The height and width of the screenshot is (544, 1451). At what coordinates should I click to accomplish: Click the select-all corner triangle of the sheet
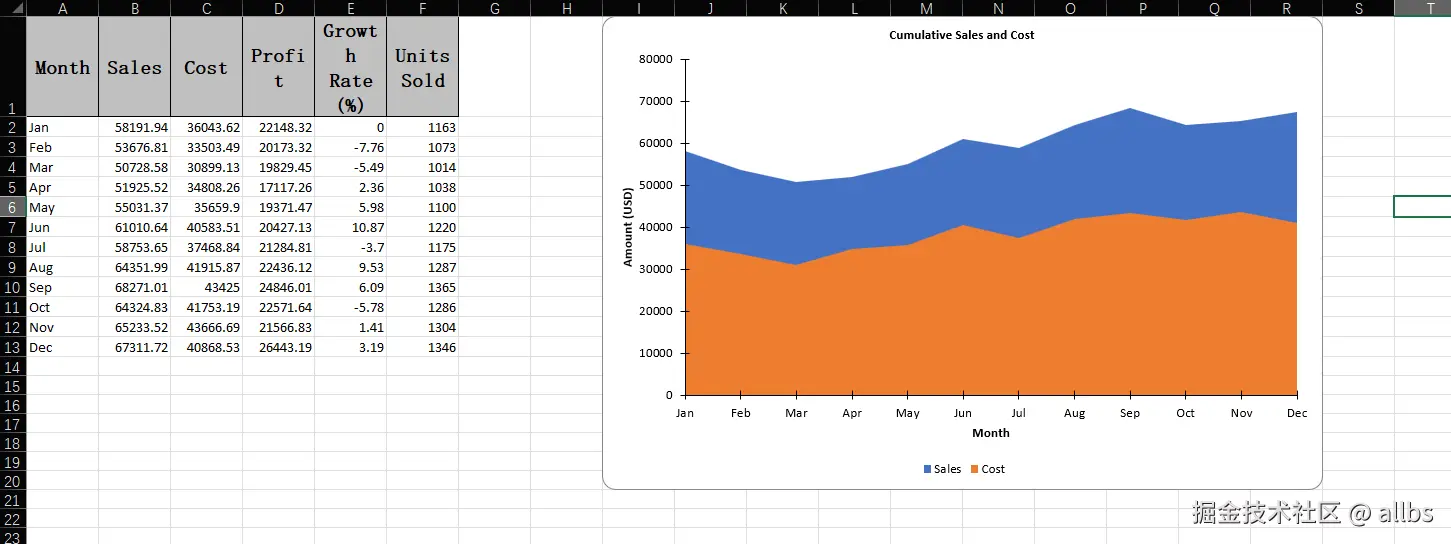pos(13,8)
